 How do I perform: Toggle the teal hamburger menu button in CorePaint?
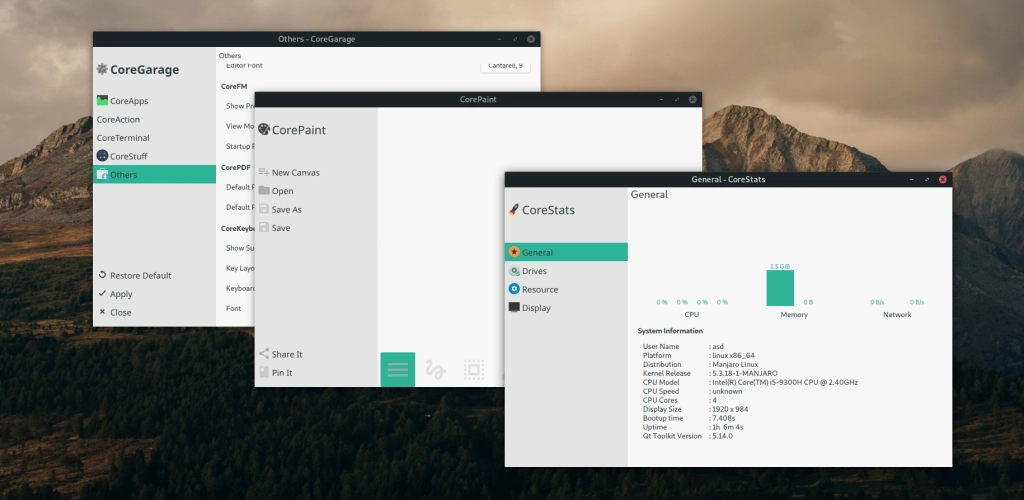coord(397,370)
